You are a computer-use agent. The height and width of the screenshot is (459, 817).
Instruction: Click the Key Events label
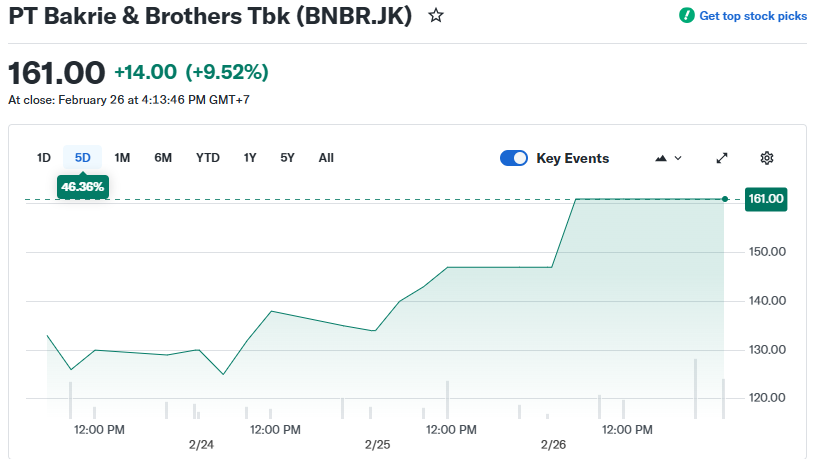(572, 158)
